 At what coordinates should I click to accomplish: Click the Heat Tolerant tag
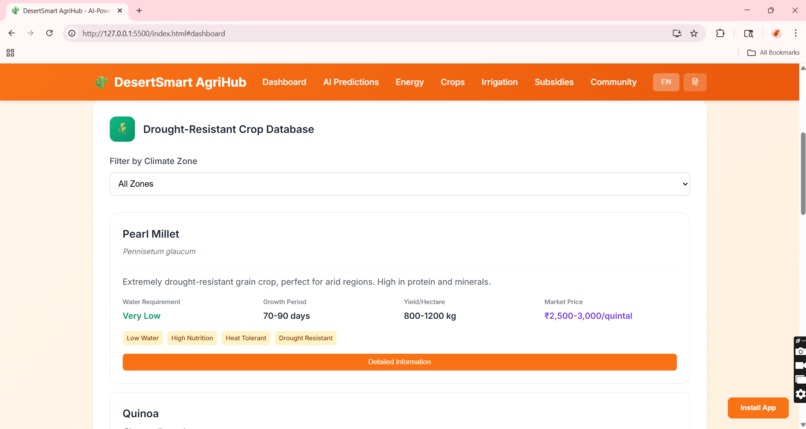[x=246, y=338]
